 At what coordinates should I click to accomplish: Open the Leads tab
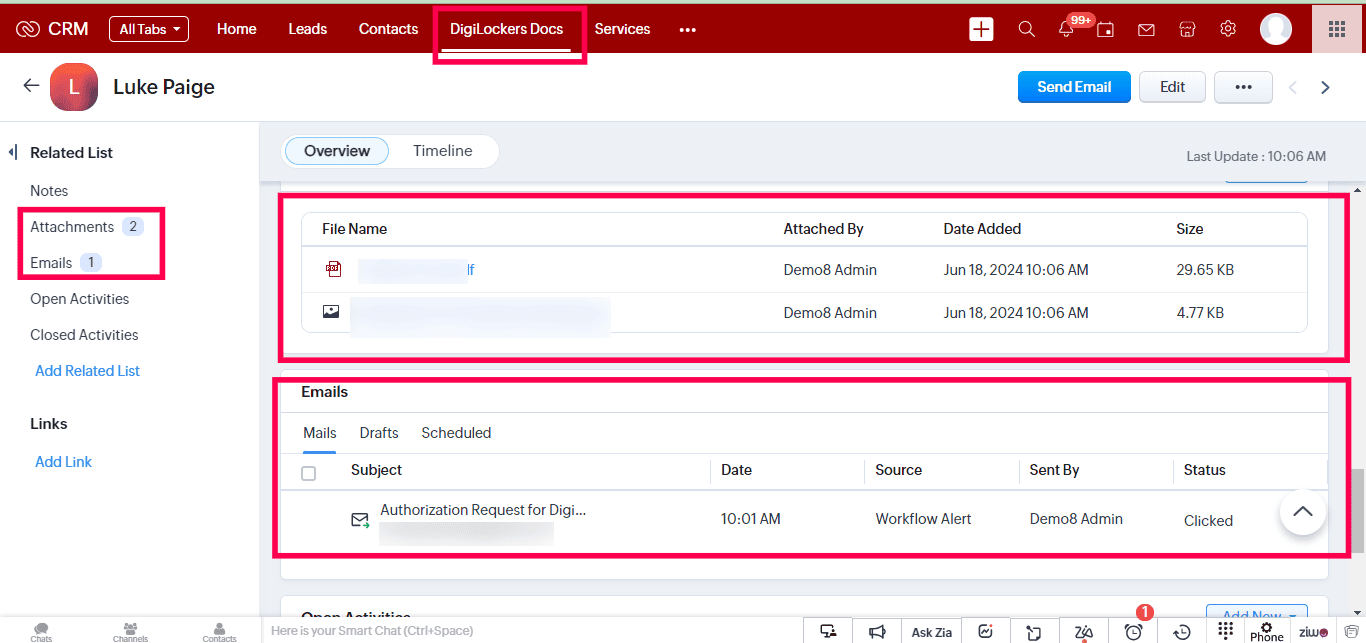point(308,29)
